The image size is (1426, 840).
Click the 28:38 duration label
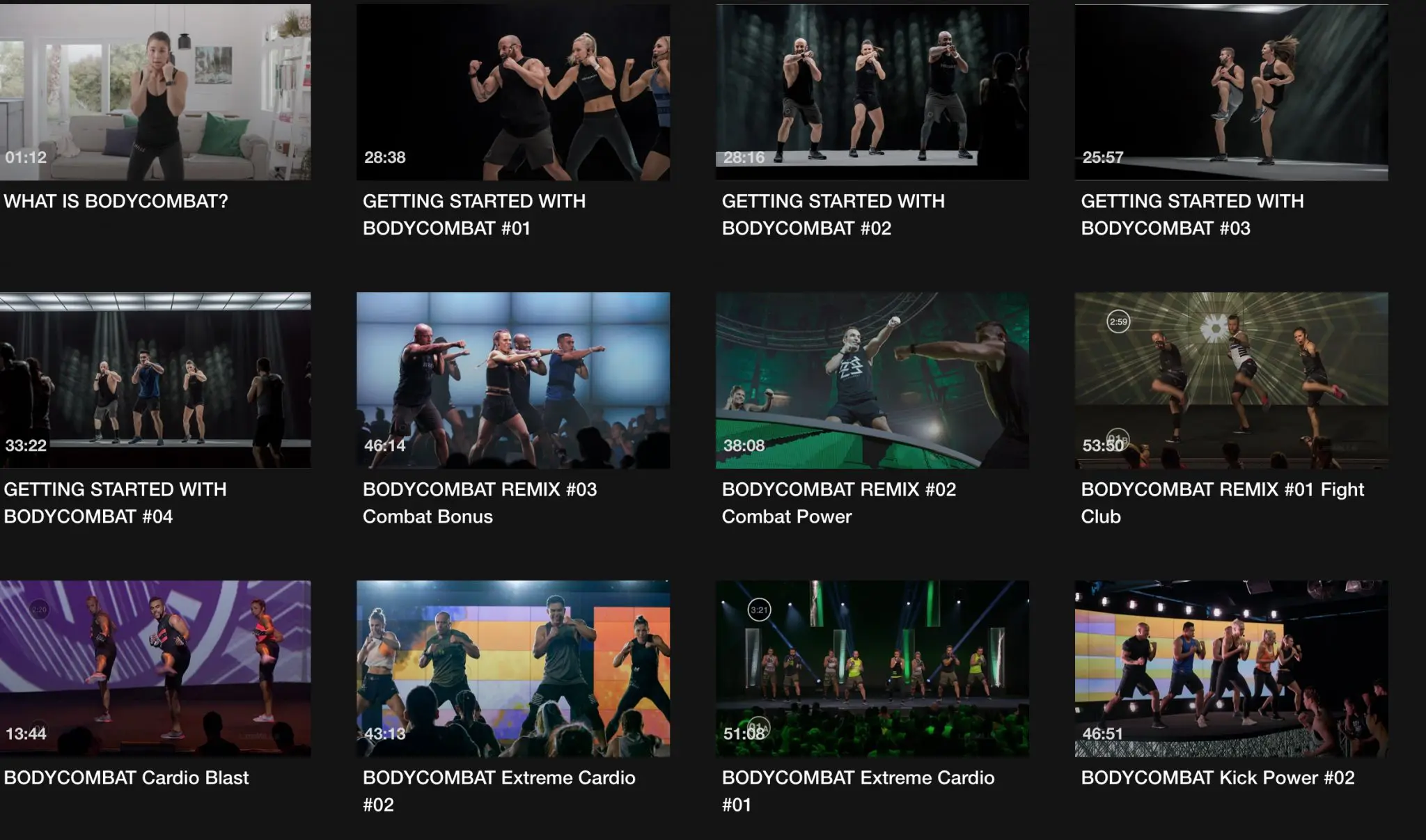click(385, 157)
